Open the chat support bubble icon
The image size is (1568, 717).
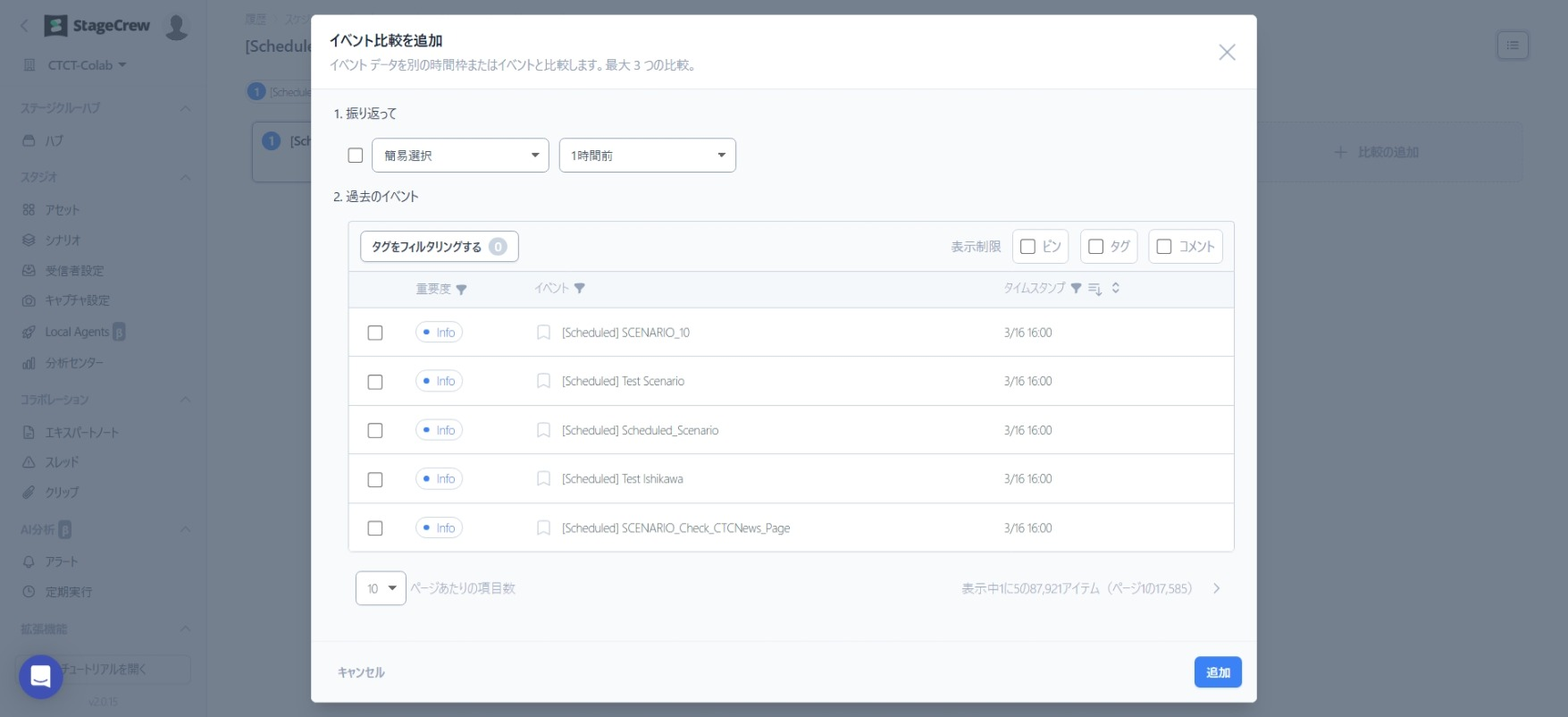(x=40, y=677)
